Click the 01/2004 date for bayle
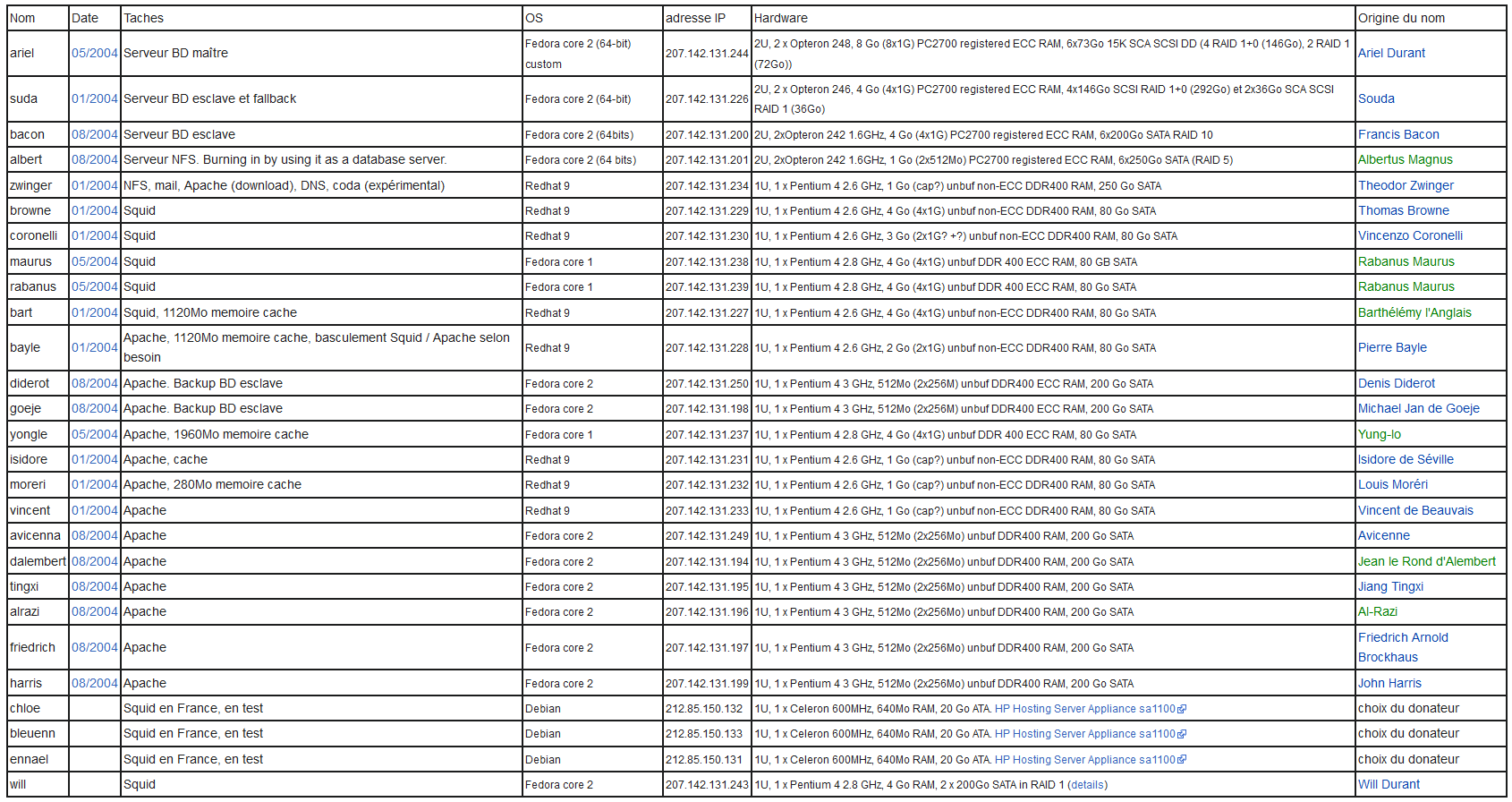 coord(94,347)
